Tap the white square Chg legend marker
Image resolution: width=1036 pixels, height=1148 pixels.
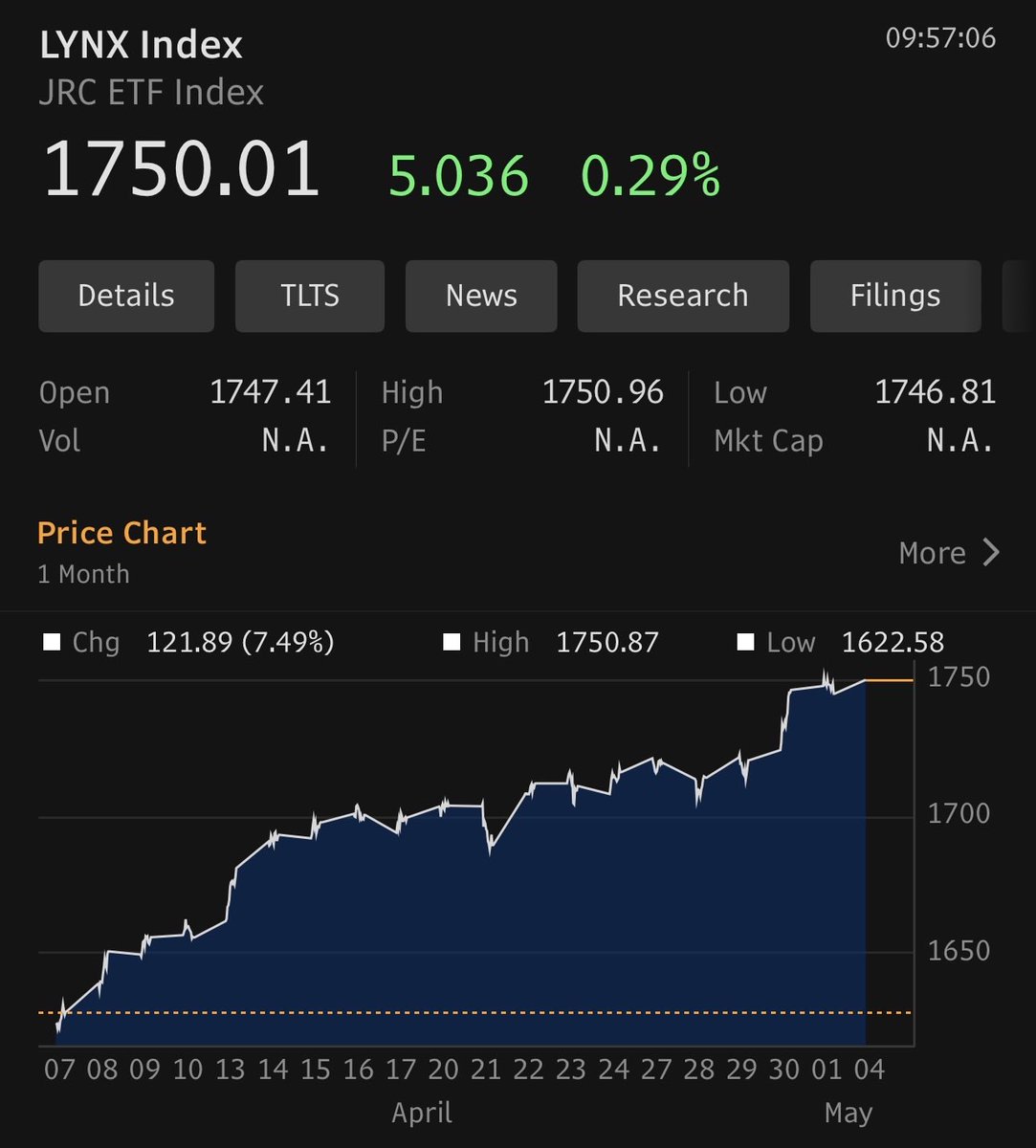(52, 642)
